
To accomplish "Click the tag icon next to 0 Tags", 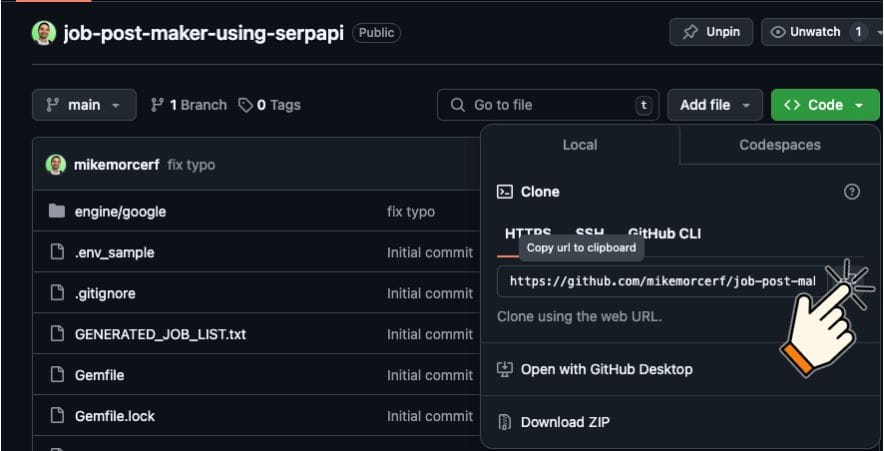I will (245, 105).
